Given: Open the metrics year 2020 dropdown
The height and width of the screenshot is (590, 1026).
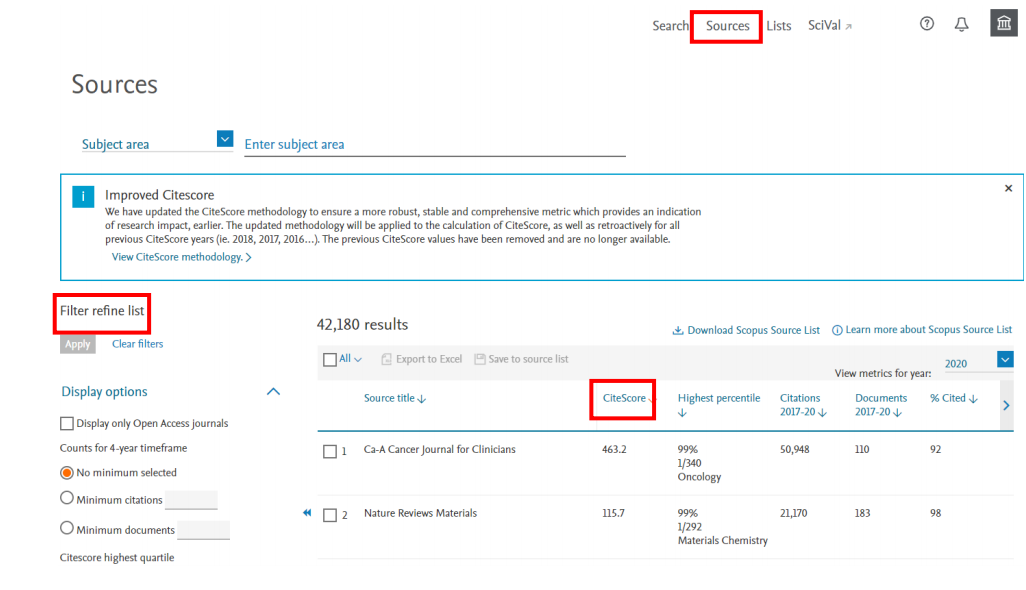Looking at the screenshot, I should tap(1005, 360).
